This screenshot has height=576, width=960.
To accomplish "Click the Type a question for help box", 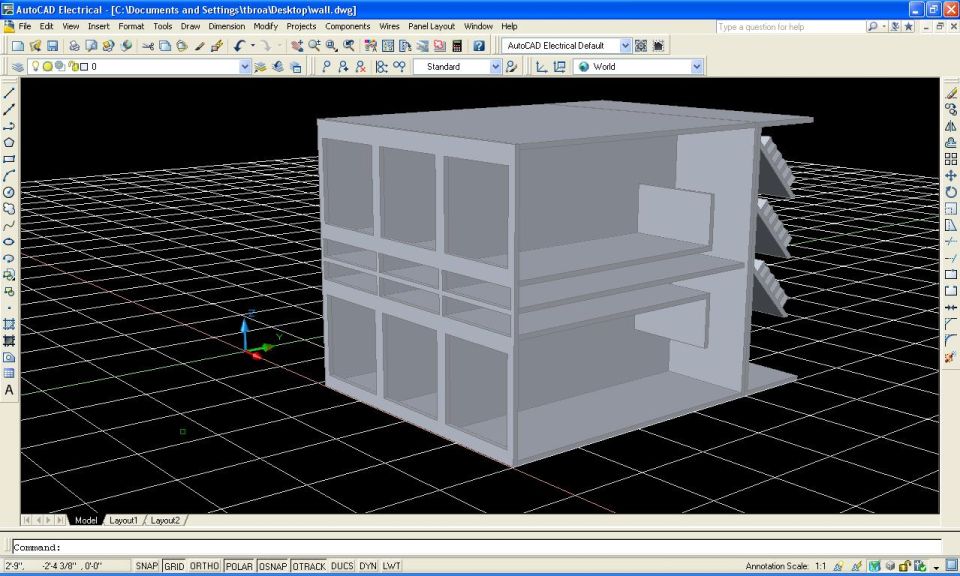I will pos(790,27).
